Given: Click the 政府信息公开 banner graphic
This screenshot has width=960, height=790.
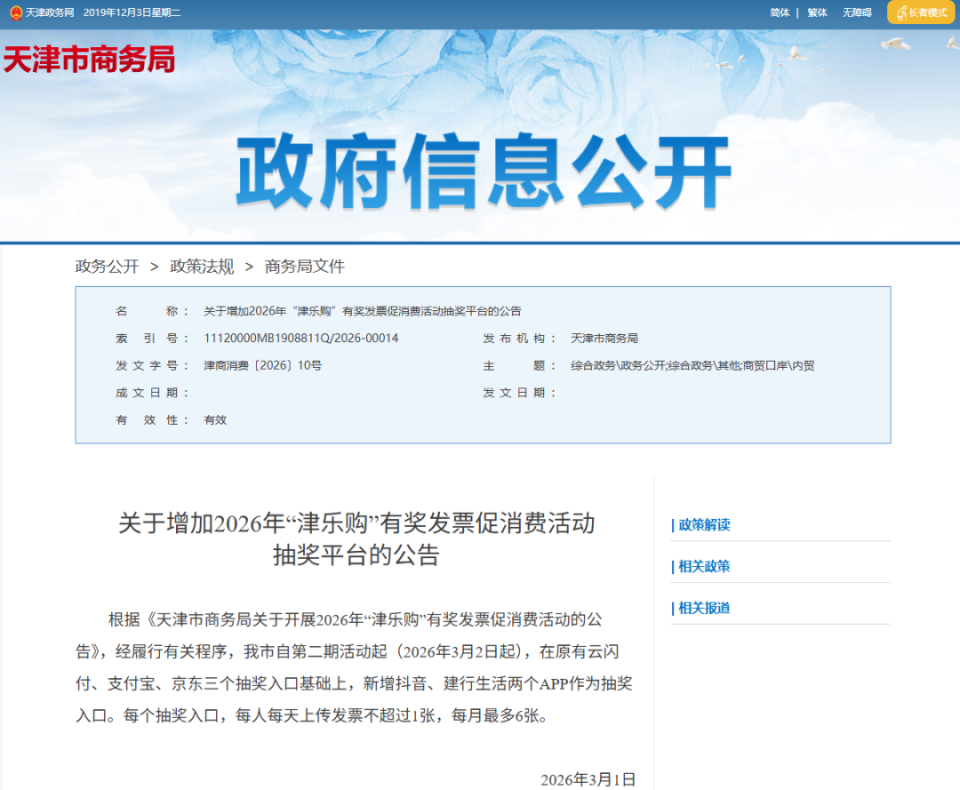Looking at the screenshot, I should click(480, 170).
